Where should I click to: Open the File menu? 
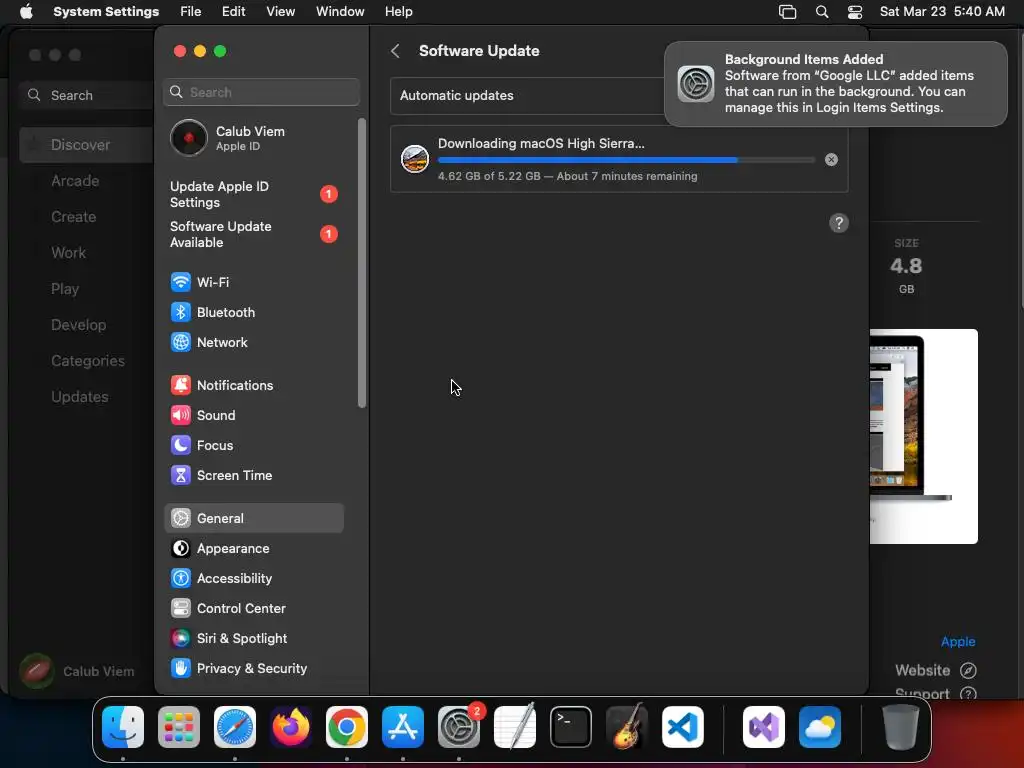pos(191,12)
